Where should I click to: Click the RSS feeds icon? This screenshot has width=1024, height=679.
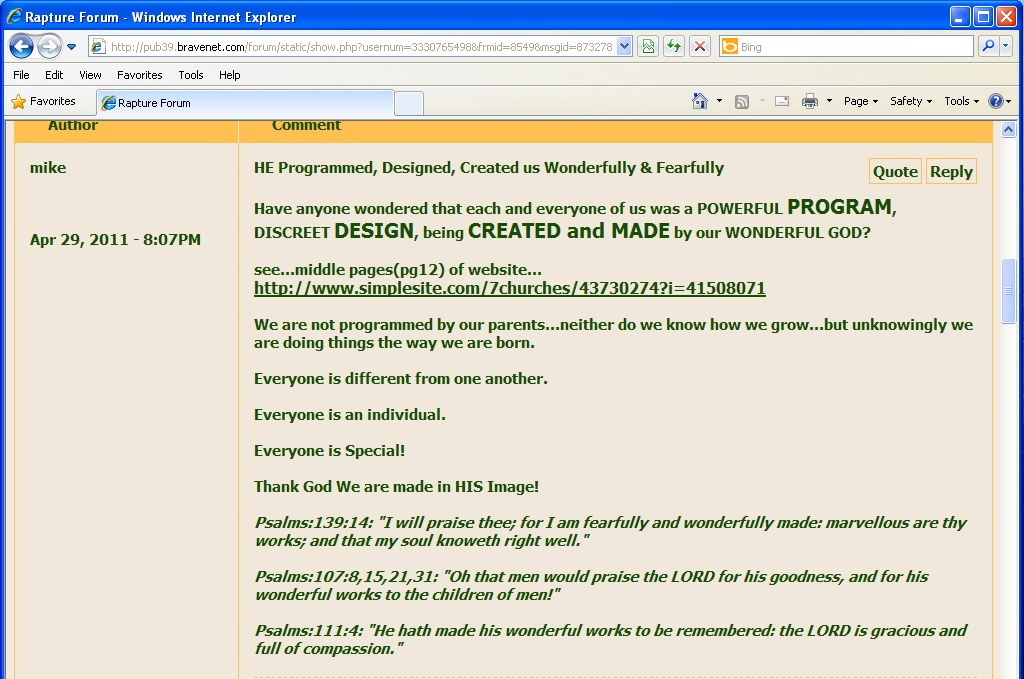click(742, 101)
